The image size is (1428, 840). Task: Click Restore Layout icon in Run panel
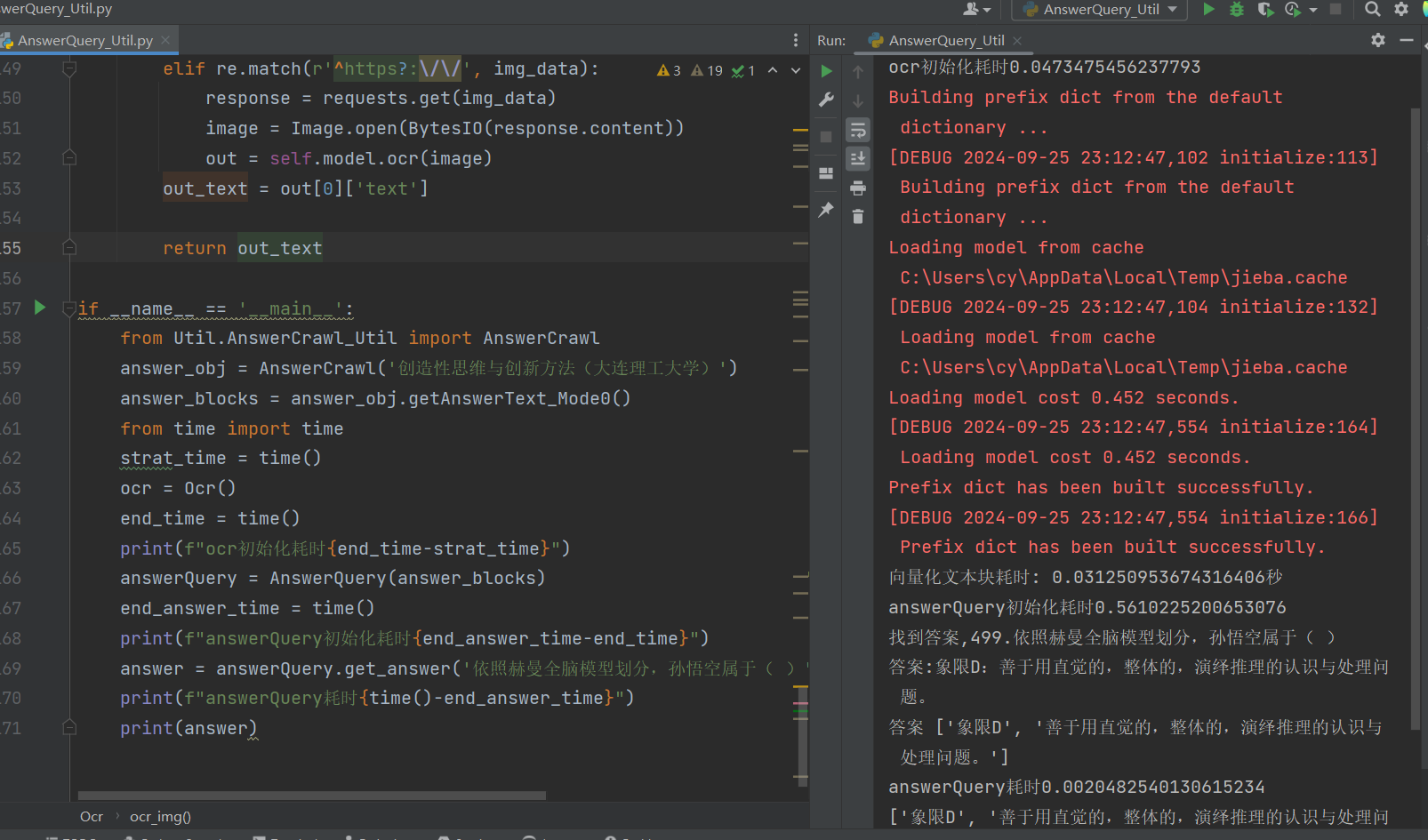coord(827,173)
